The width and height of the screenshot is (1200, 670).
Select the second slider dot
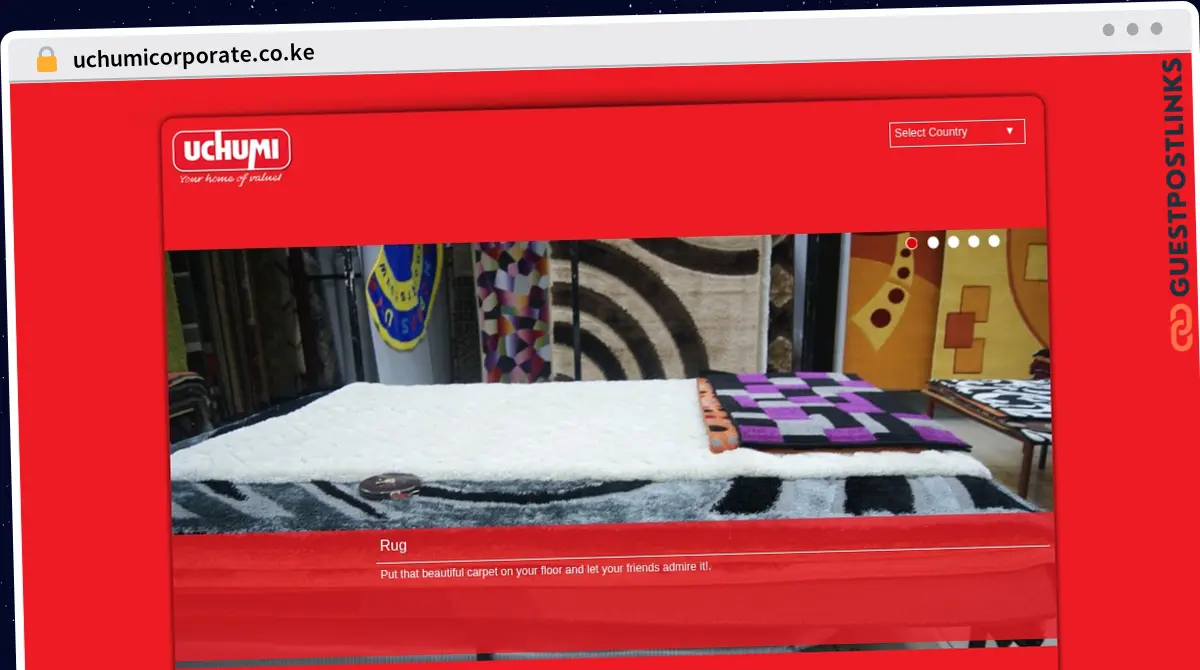[933, 242]
